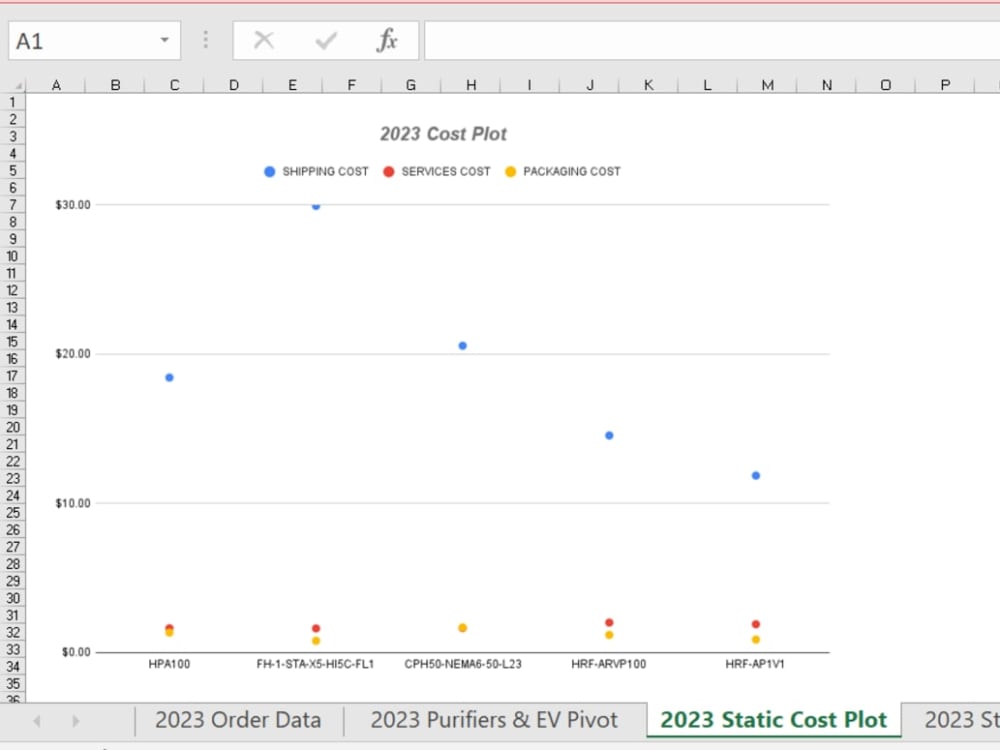This screenshot has height=750, width=1000.
Task: Open Insert Function fx icon
Action: [386, 40]
